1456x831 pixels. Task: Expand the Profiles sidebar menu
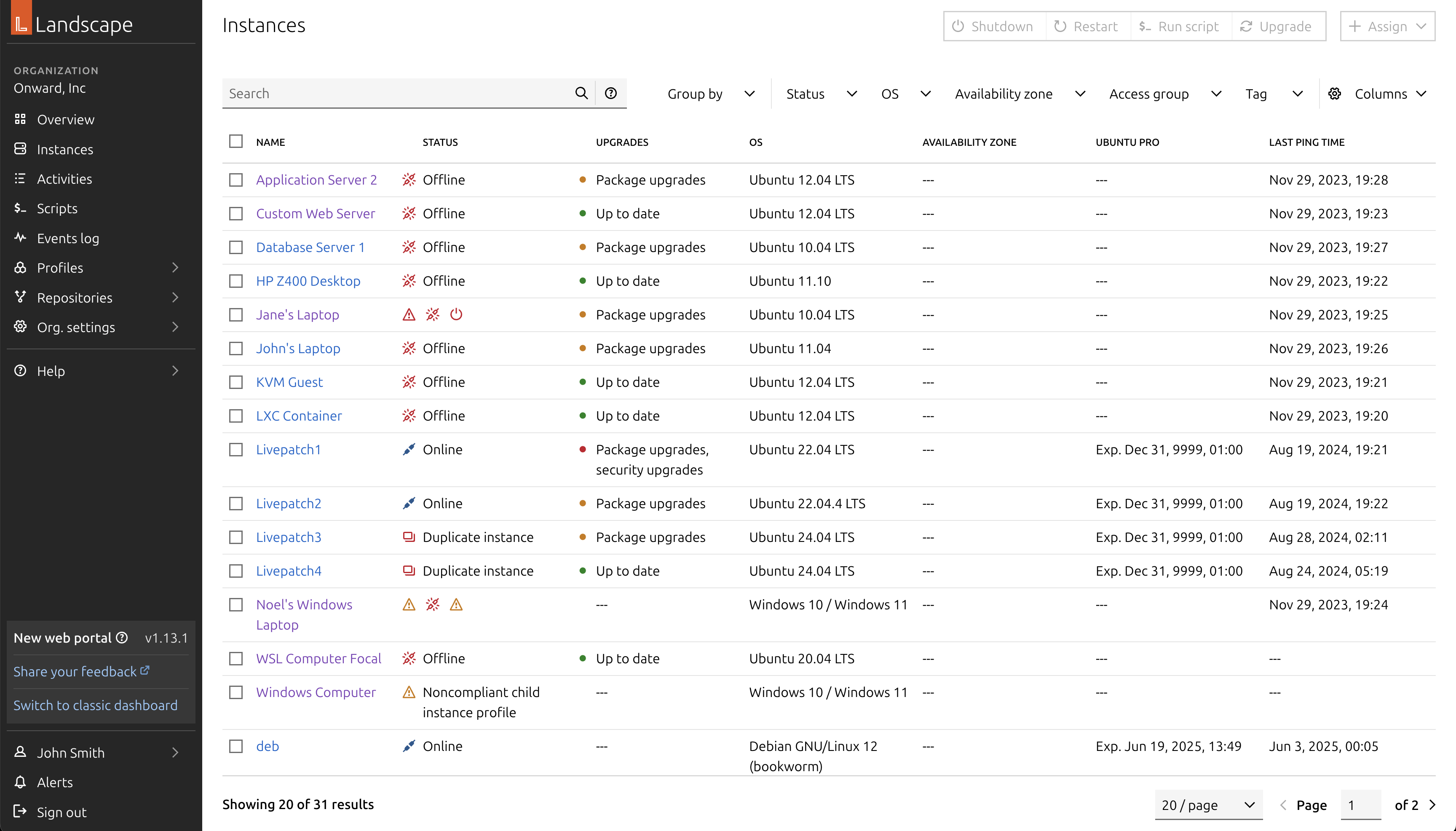(x=101, y=268)
